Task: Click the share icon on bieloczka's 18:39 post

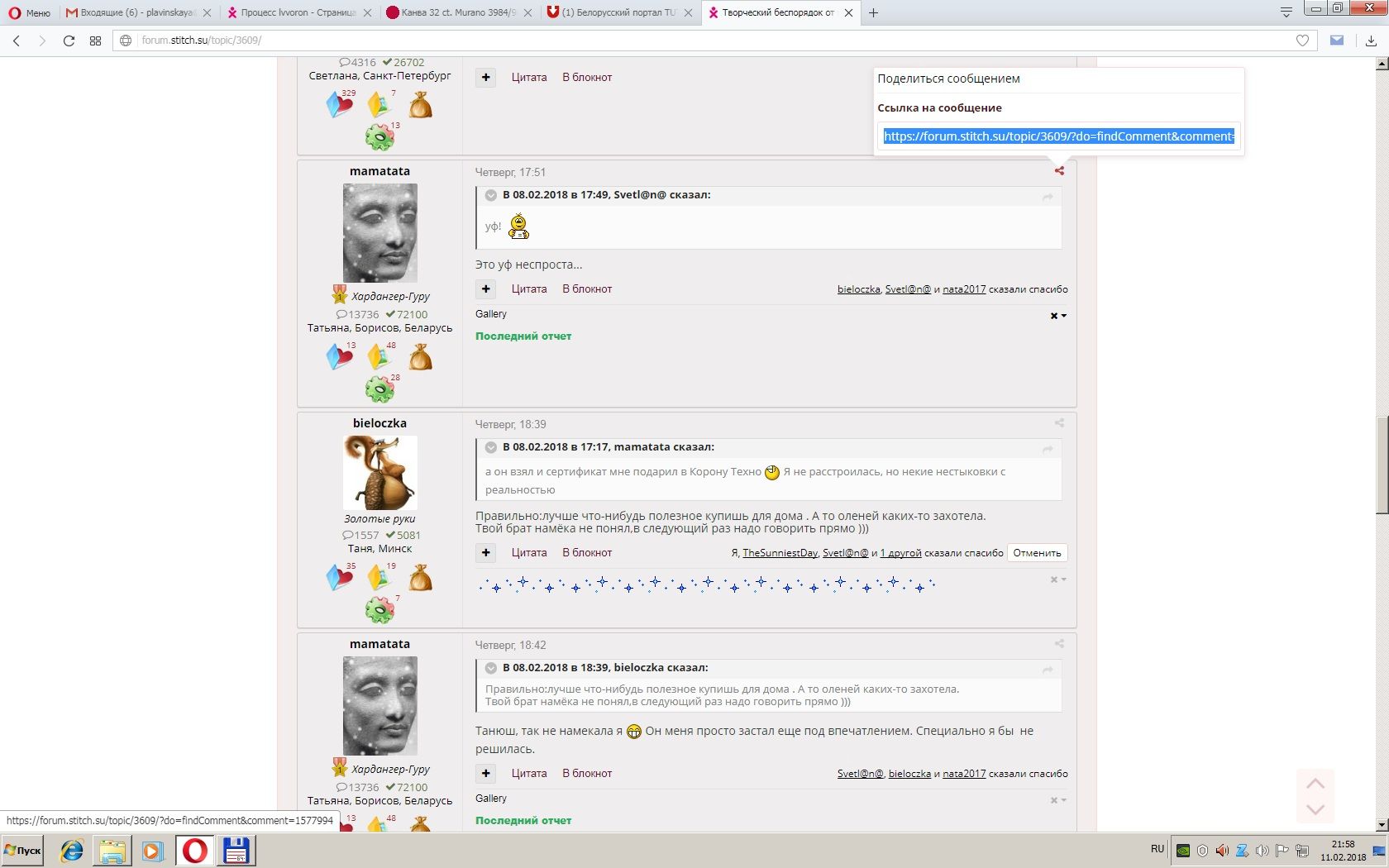Action: pos(1059,423)
